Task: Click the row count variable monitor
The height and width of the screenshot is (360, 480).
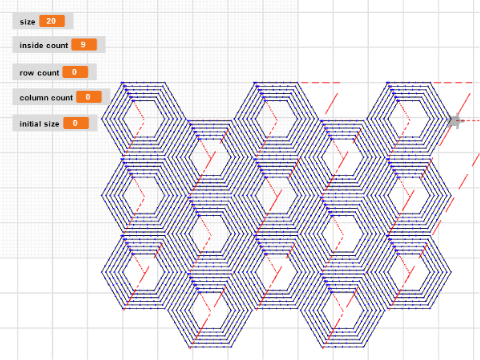Action: [55, 72]
